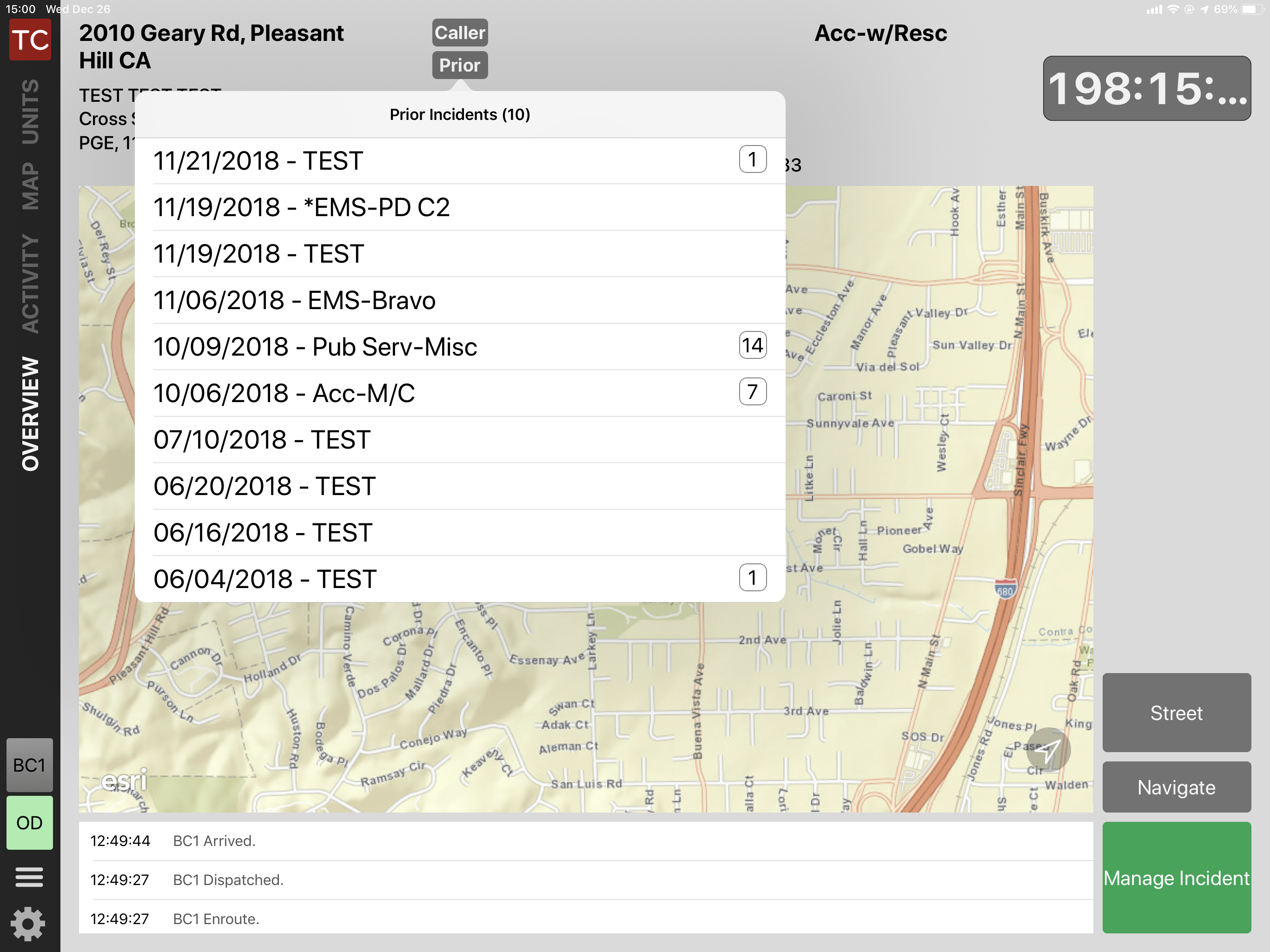Tap the BC1 unit badge

pyautogui.click(x=29, y=765)
